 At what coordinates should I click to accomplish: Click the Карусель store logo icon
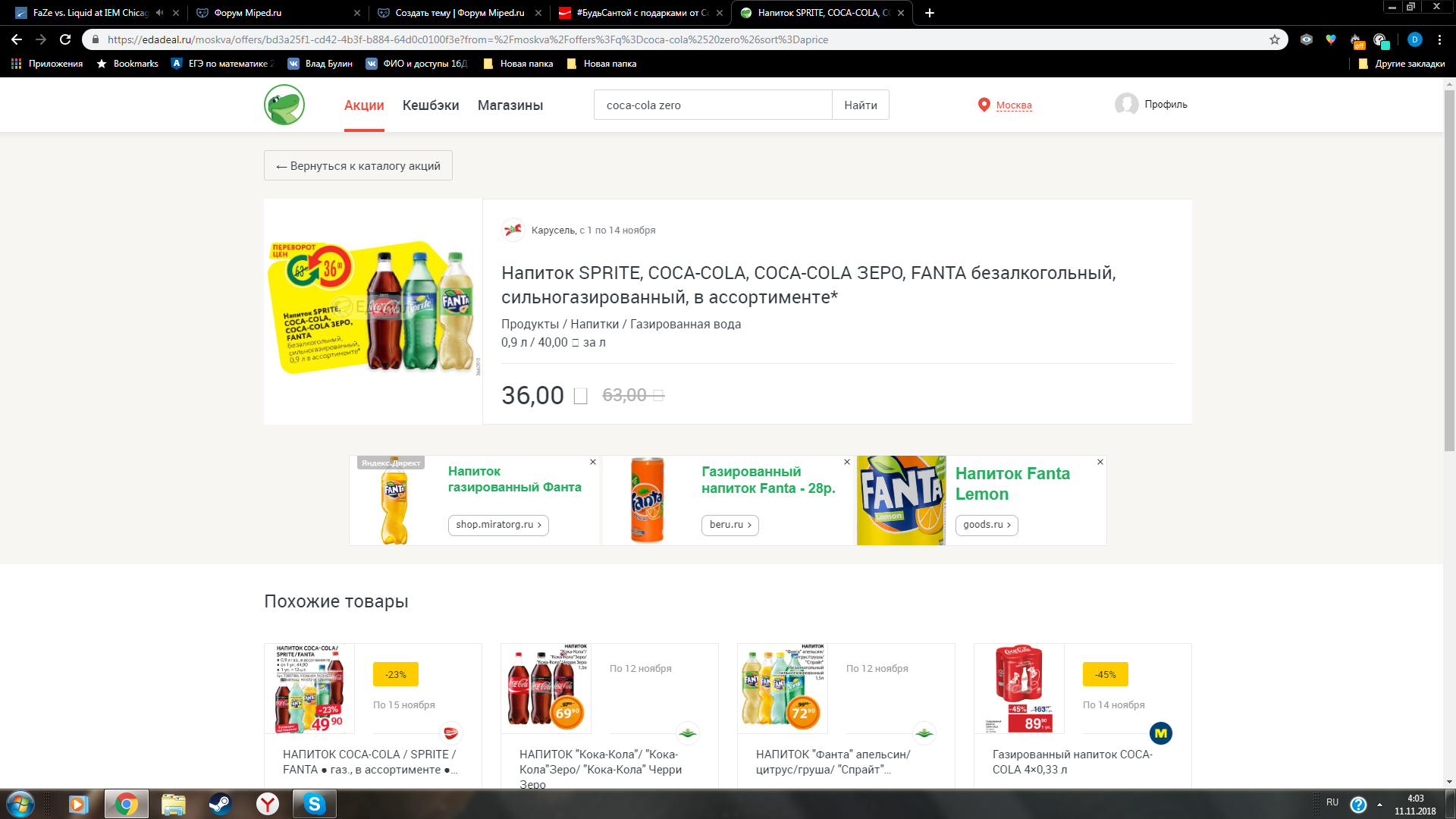tap(513, 230)
